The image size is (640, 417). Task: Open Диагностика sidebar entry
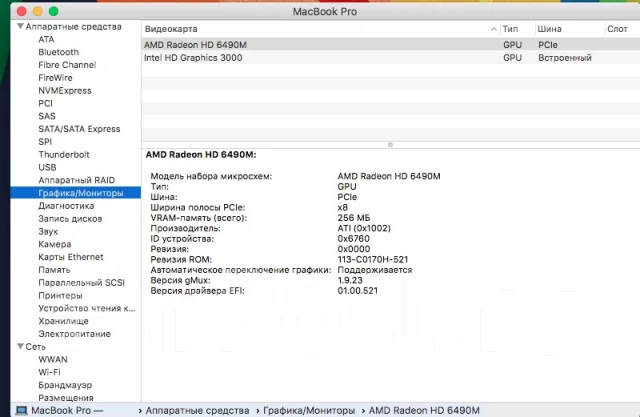[x=66, y=206]
